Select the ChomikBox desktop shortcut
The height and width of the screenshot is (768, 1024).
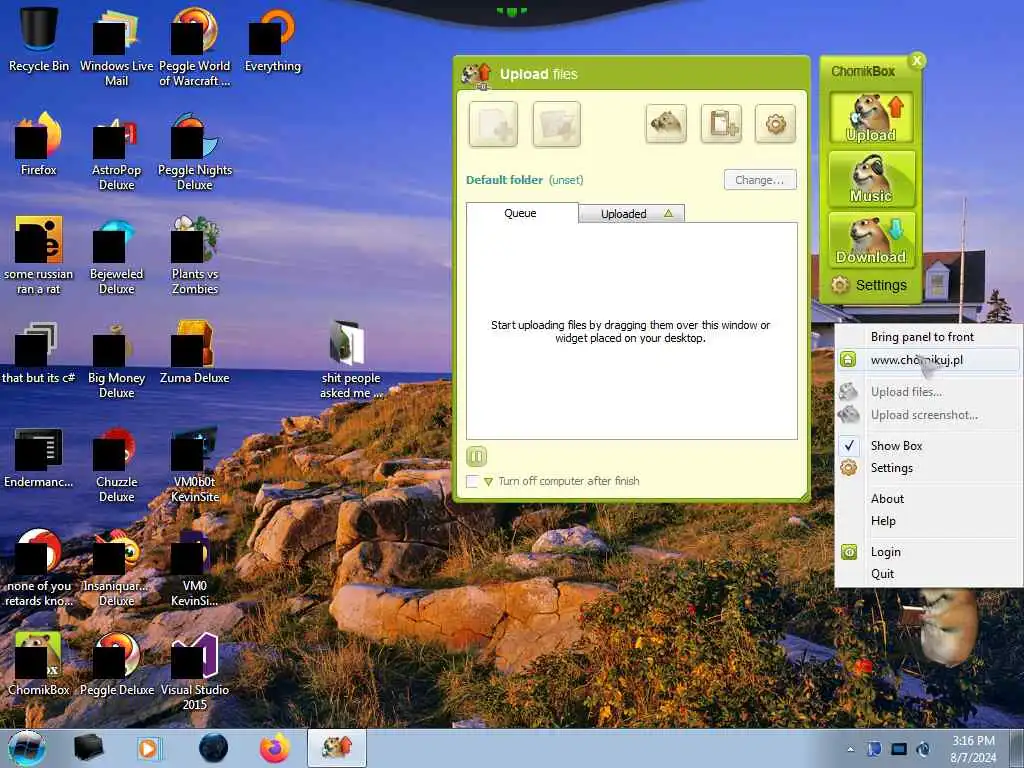[39, 664]
